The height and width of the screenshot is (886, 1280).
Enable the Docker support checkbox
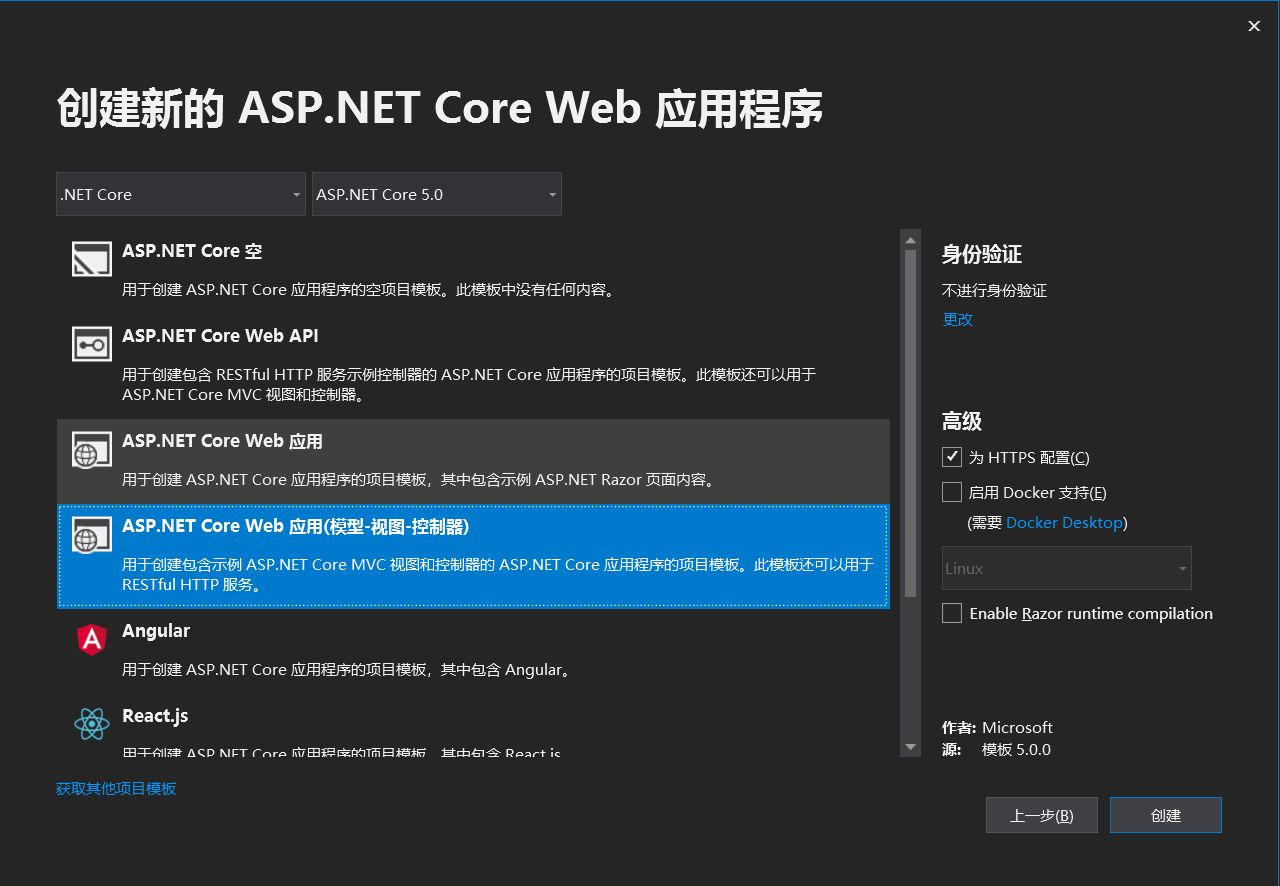click(952, 492)
